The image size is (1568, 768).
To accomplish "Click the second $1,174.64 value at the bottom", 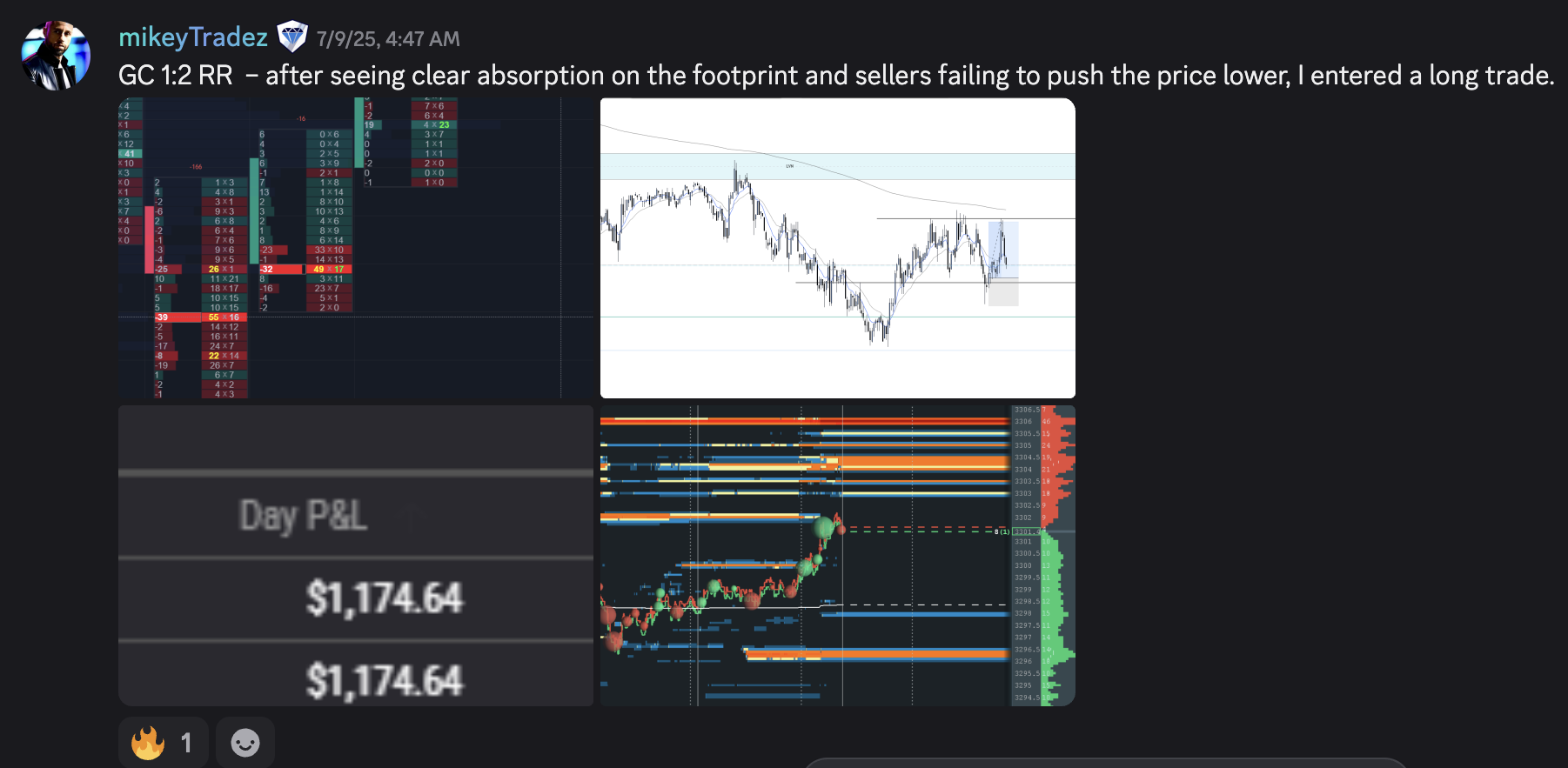I will pyautogui.click(x=385, y=680).
